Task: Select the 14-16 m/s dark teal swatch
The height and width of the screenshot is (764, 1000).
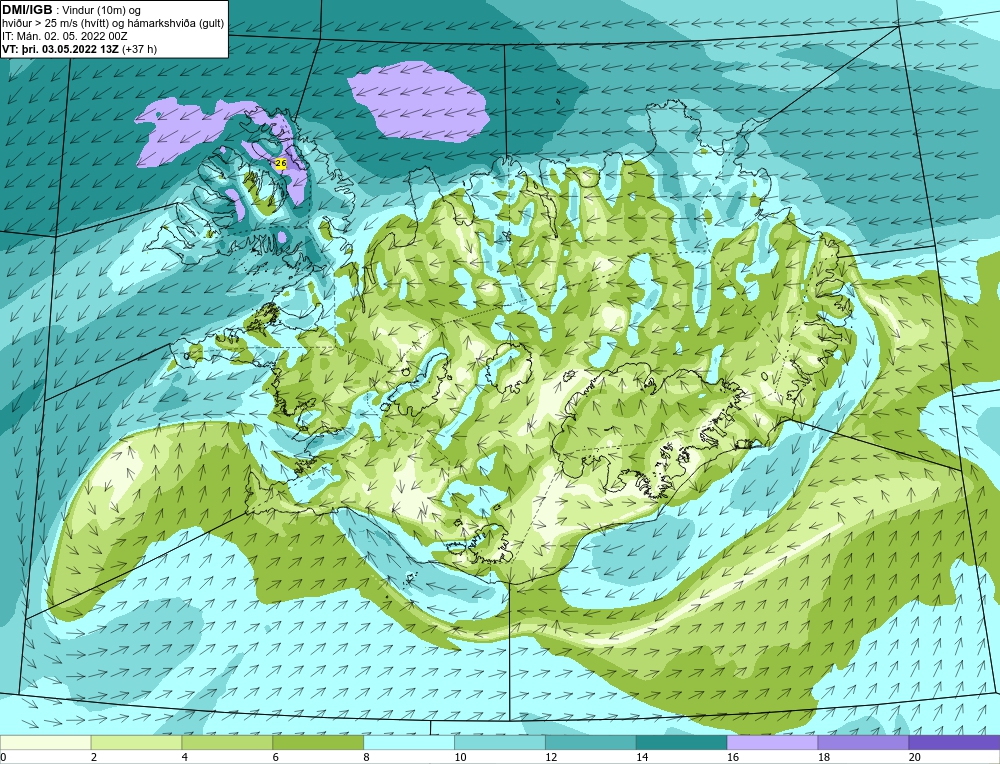Action: tap(681, 742)
